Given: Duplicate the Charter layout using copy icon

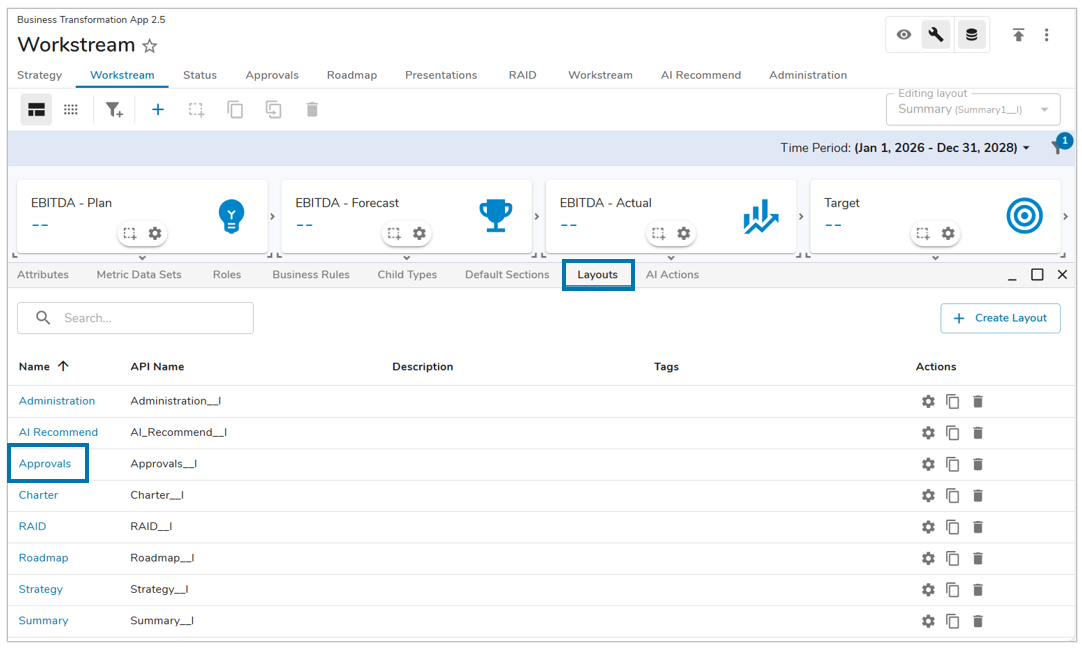Looking at the screenshot, I should coord(953,496).
